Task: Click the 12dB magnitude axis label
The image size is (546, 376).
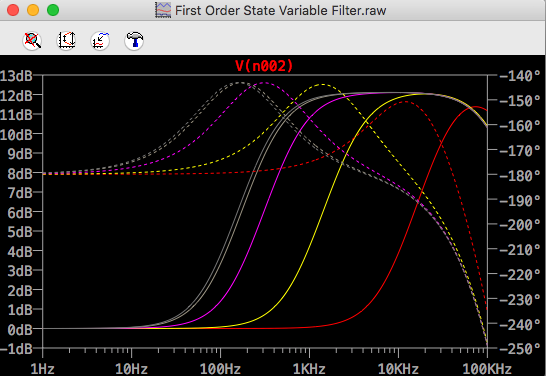Action: tap(16, 95)
